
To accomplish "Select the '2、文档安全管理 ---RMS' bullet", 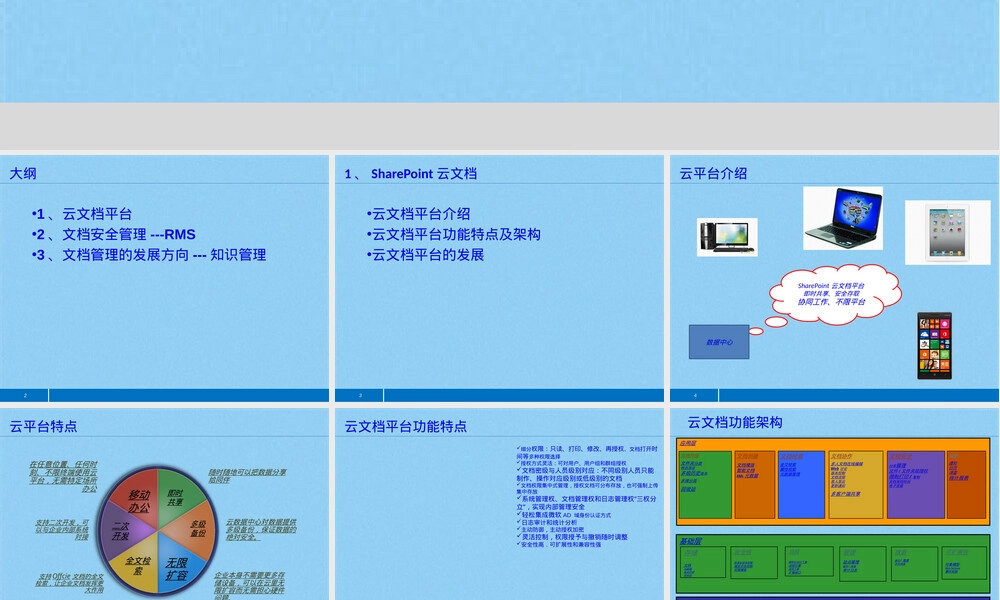I will point(114,235).
